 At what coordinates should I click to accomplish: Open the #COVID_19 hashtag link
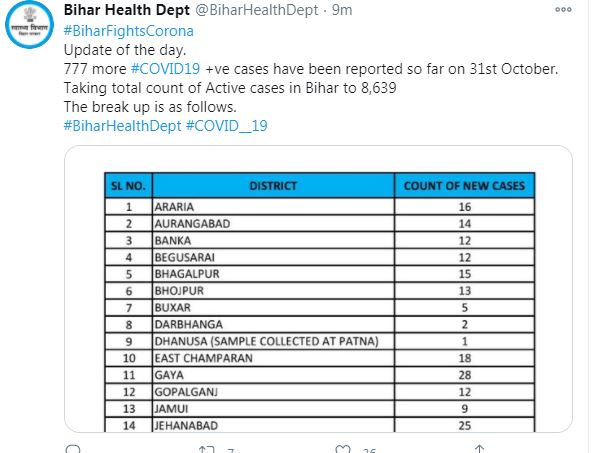click(227, 126)
